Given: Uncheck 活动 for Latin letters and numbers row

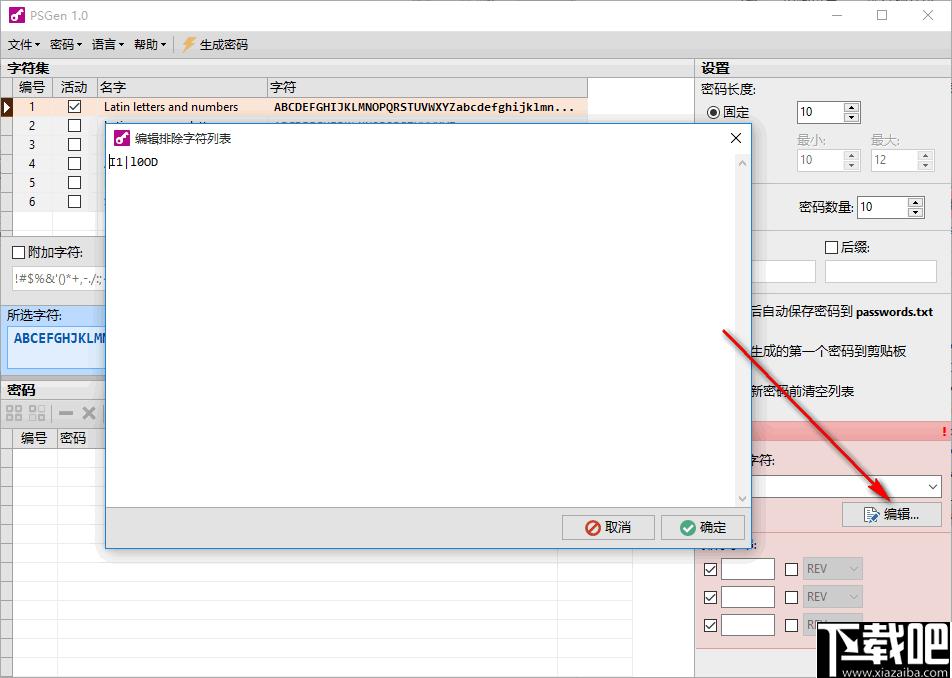Looking at the screenshot, I should click(74, 107).
